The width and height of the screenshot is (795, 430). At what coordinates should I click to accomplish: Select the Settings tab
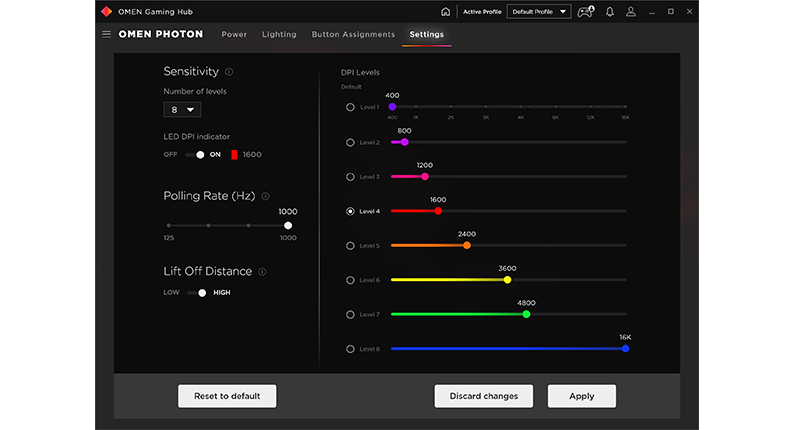tap(426, 34)
